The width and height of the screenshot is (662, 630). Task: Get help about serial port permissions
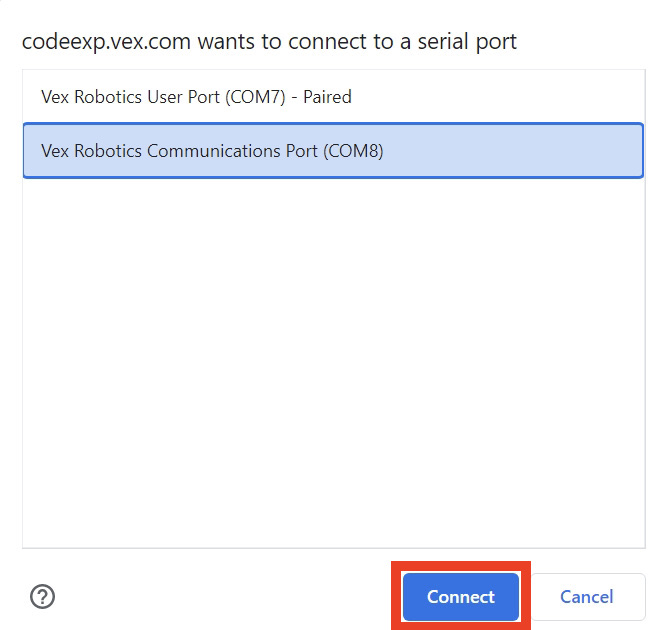(43, 597)
